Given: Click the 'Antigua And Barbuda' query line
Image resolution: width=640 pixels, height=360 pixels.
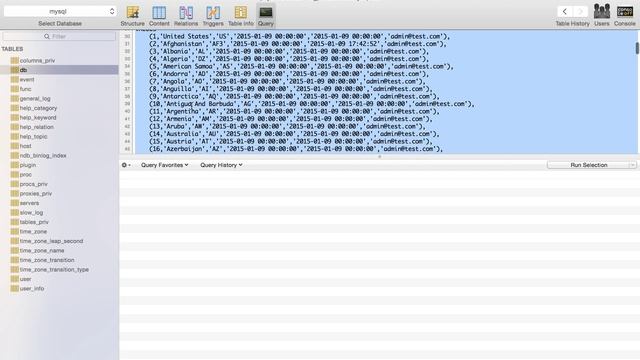Looking at the screenshot, I should [311, 104].
